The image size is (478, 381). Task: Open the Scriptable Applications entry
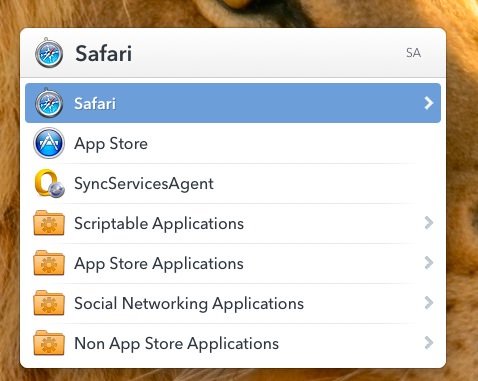pyautogui.click(x=233, y=223)
